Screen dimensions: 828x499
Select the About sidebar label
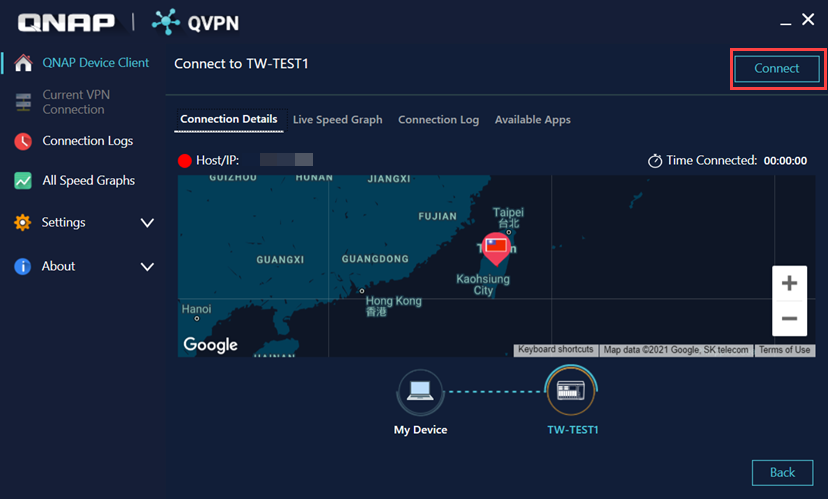[x=58, y=266]
